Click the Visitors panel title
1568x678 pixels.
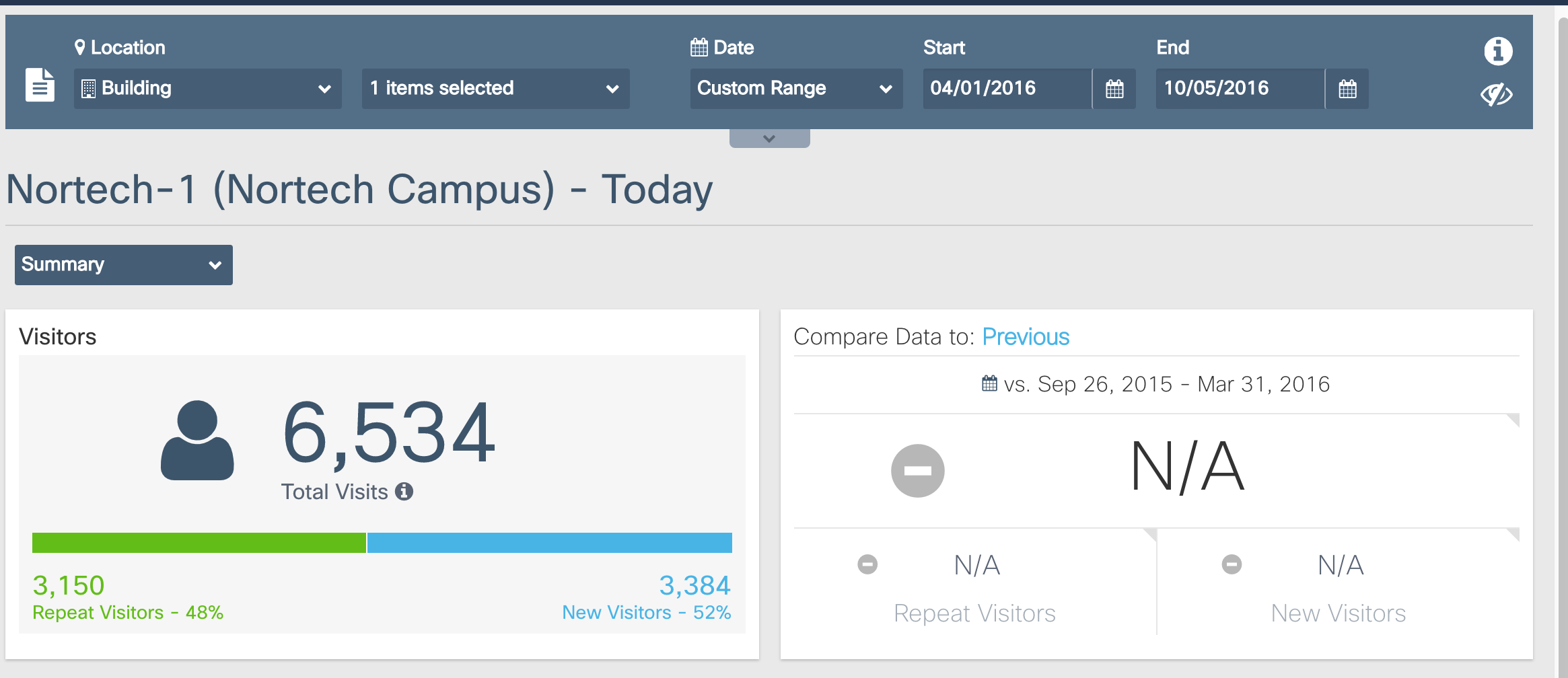58,337
